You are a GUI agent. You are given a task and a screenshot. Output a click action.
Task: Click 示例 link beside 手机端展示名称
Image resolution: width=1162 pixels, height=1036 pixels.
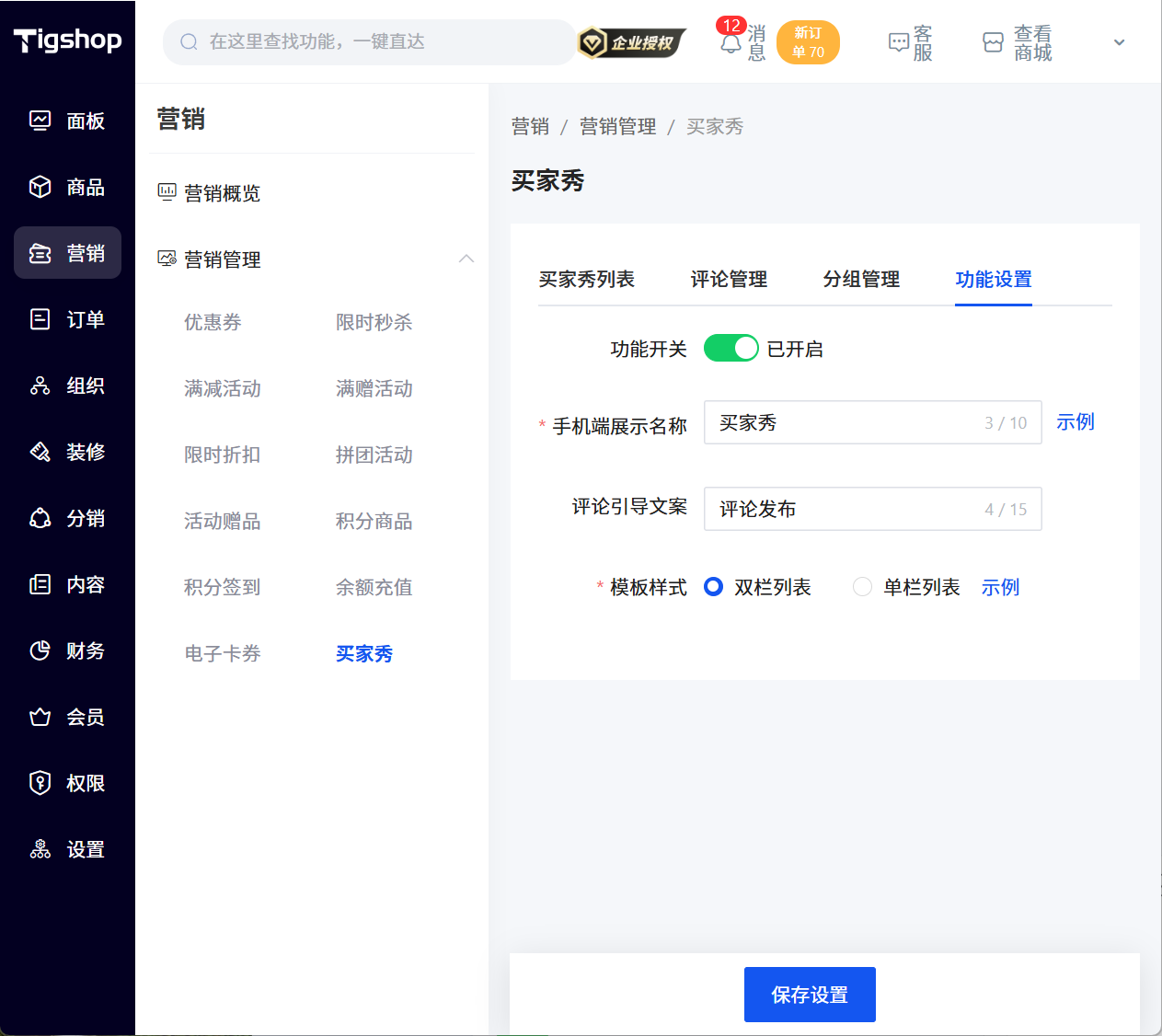pyautogui.click(x=1075, y=422)
